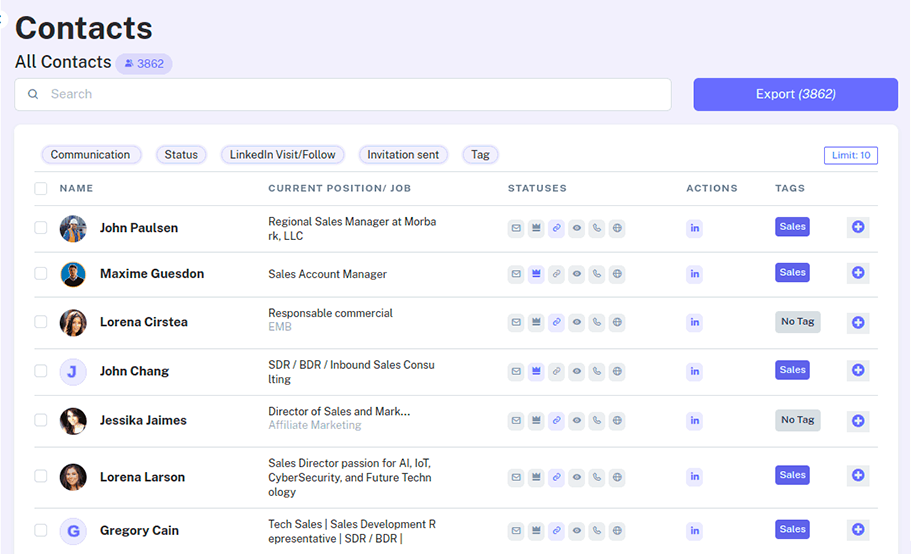Image resolution: width=911 pixels, height=554 pixels.
Task: Click the link status icon for Lorena Cirstea
Action: tap(556, 322)
